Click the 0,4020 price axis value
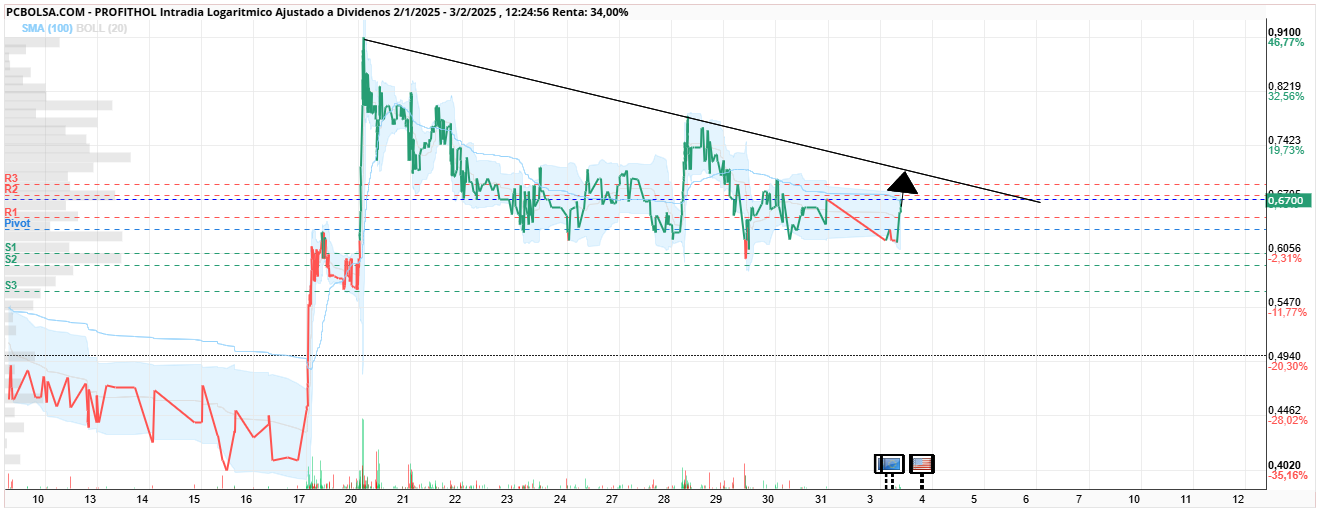This screenshot has width=1320, height=512. [1284, 465]
